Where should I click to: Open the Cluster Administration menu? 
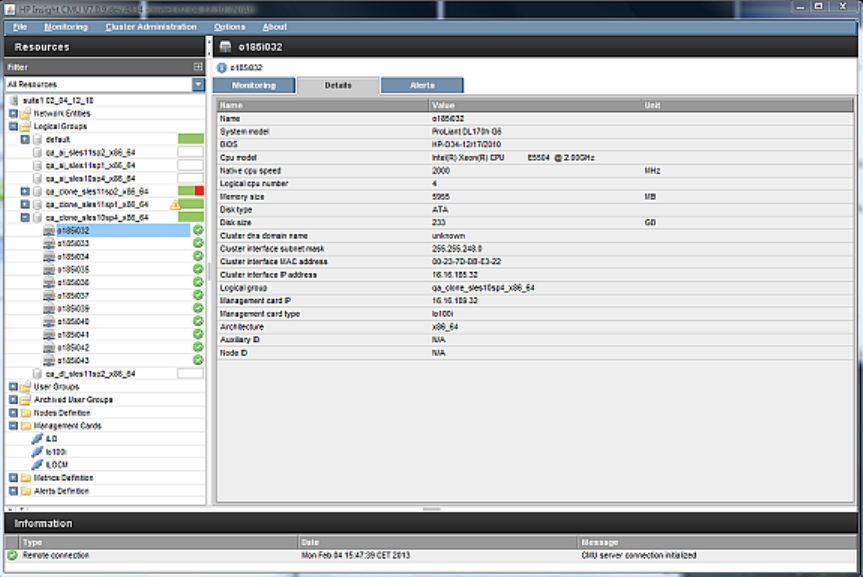151,27
